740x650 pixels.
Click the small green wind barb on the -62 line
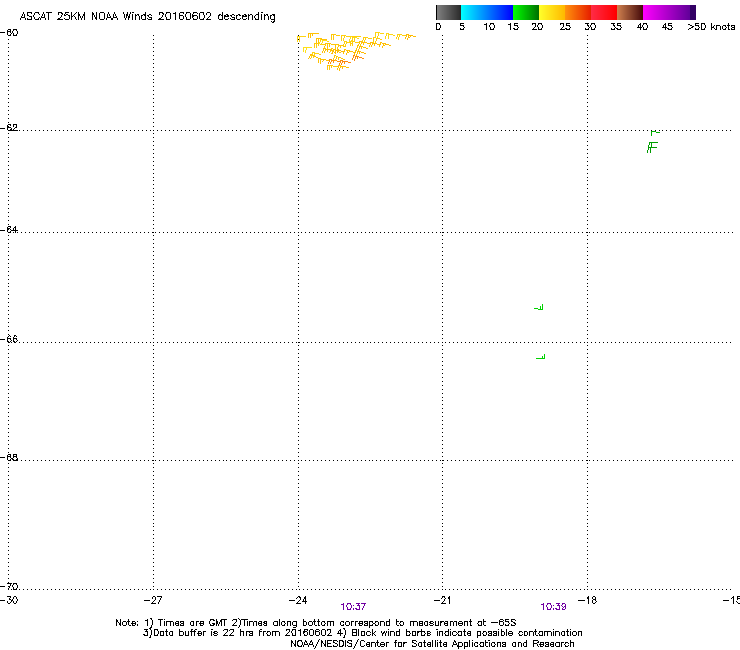pos(655,132)
